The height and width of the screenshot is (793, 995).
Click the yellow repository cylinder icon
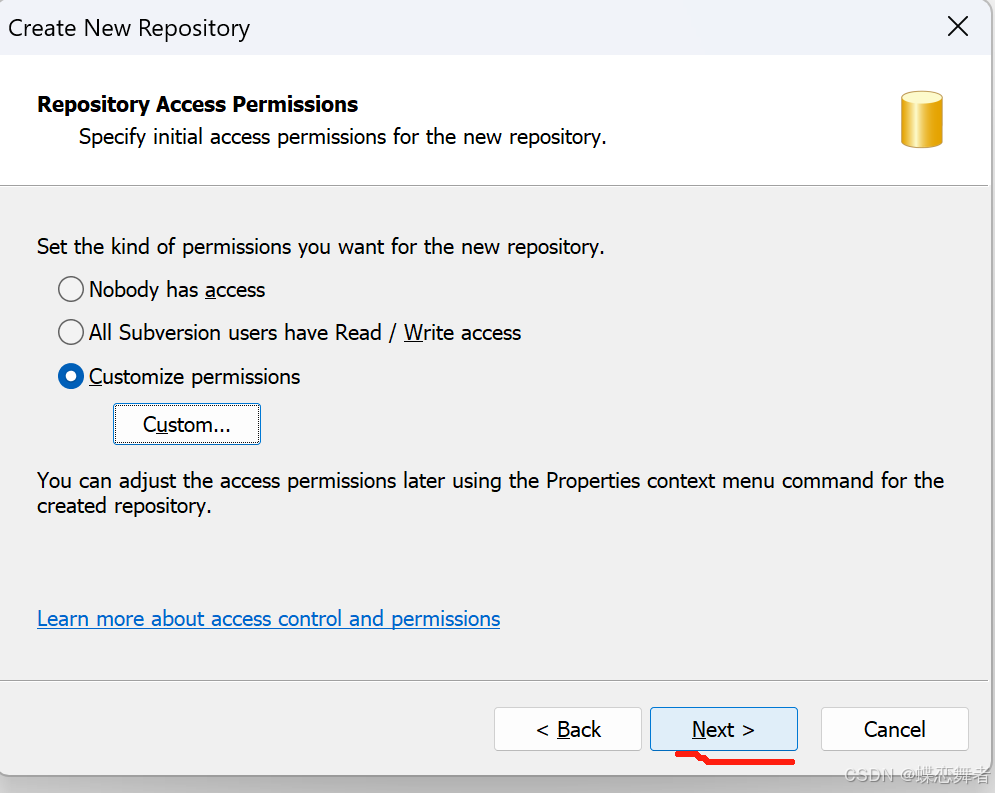point(921,119)
